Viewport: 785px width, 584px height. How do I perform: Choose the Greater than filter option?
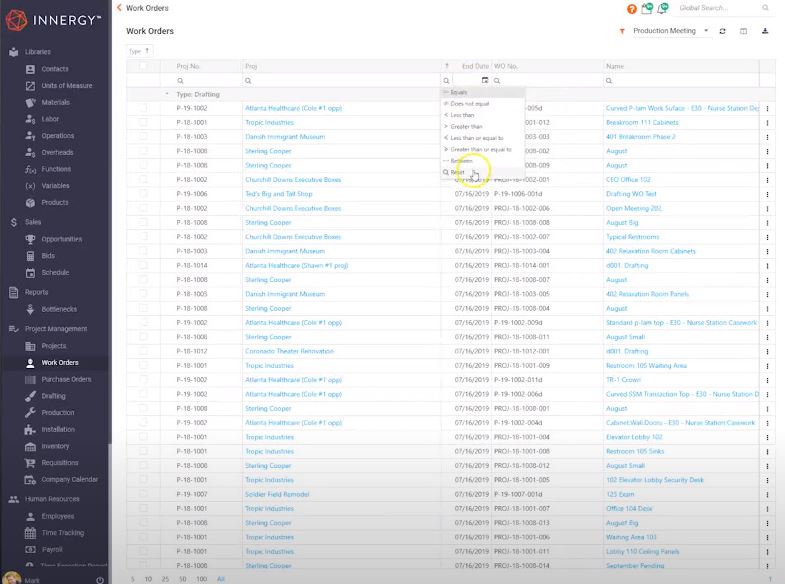483,127
